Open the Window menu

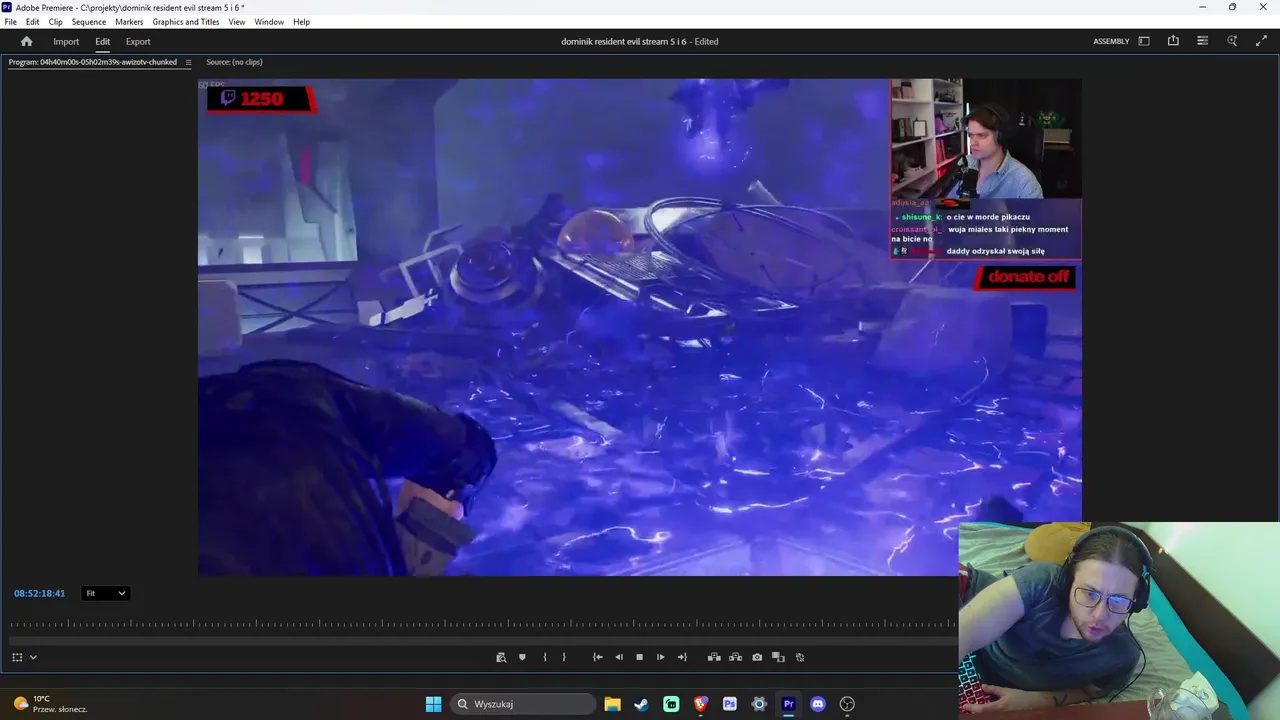tap(269, 22)
